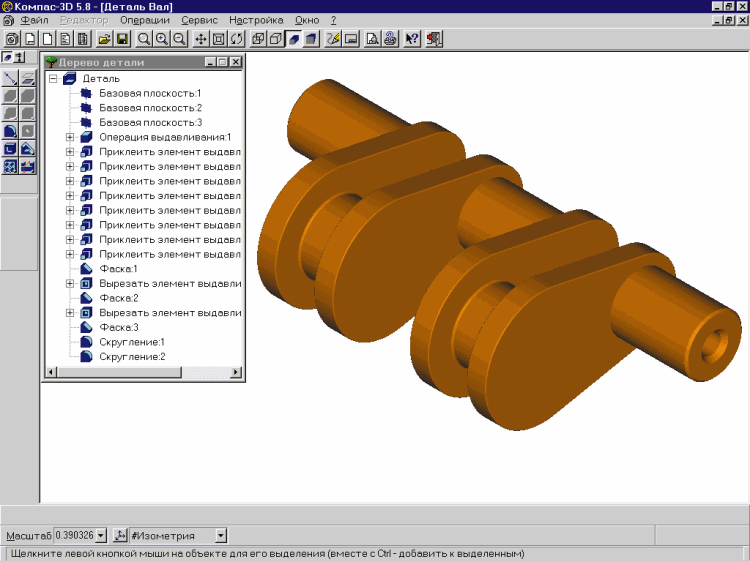750x562 pixels.
Task: Activate the context help cursor tool
Action: pyautogui.click(x=411, y=39)
